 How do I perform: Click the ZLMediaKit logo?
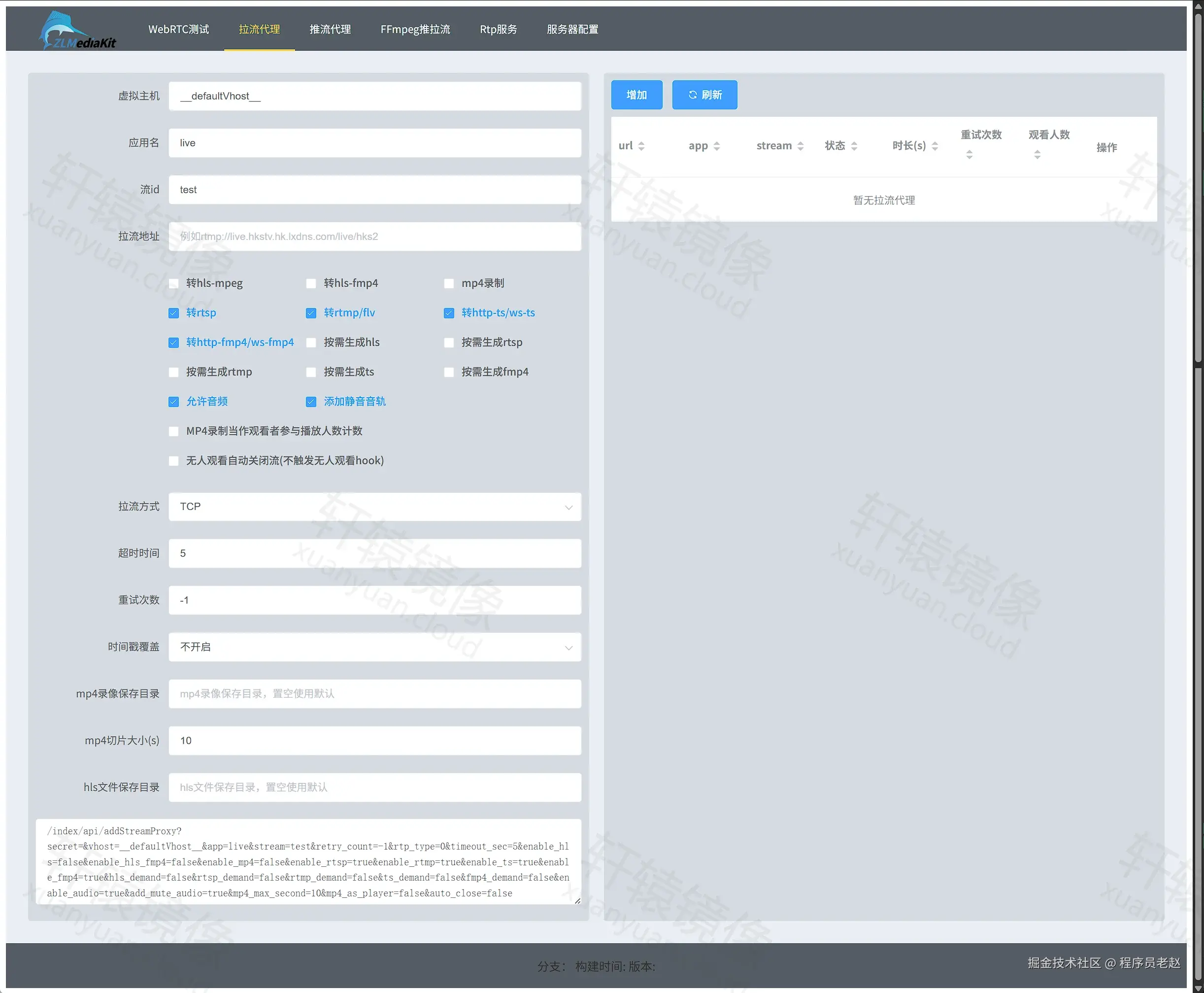78,31
